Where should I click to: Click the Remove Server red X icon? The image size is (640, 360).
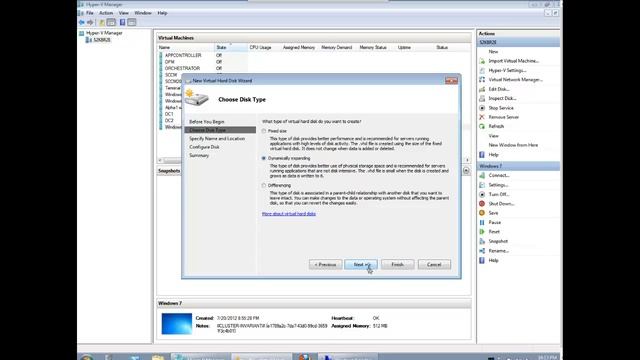coord(482,117)
